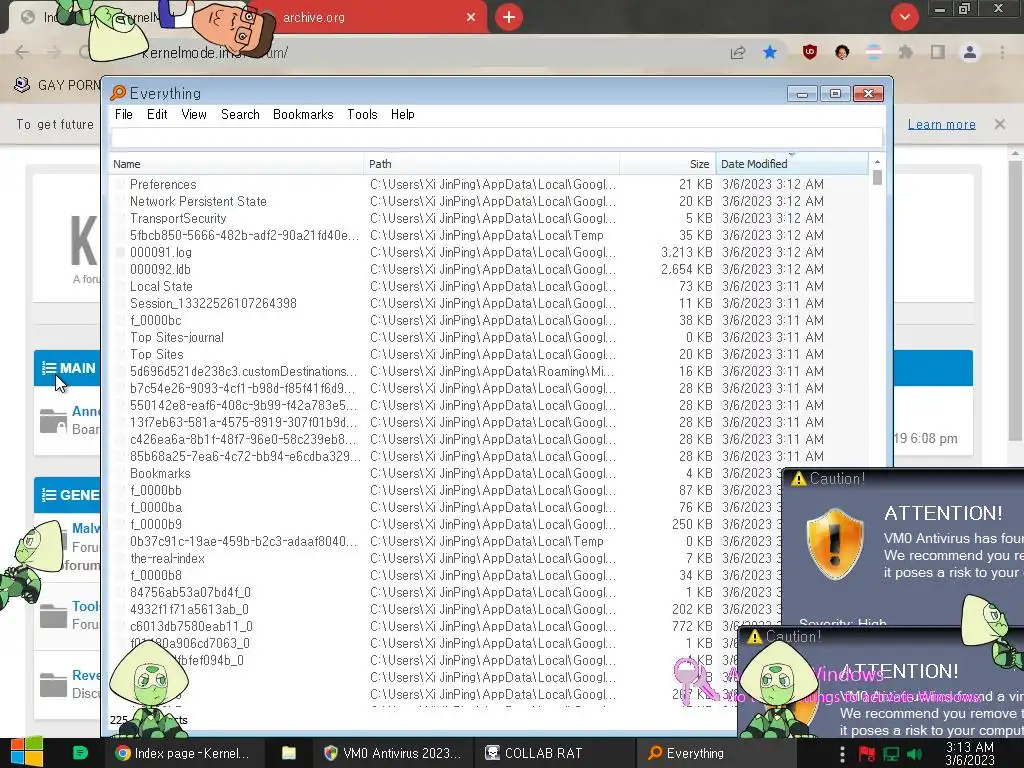Screen dimensions: 1024x768
Task: Open Chrome tab search dropdown arrow
Action: (904, 17)
